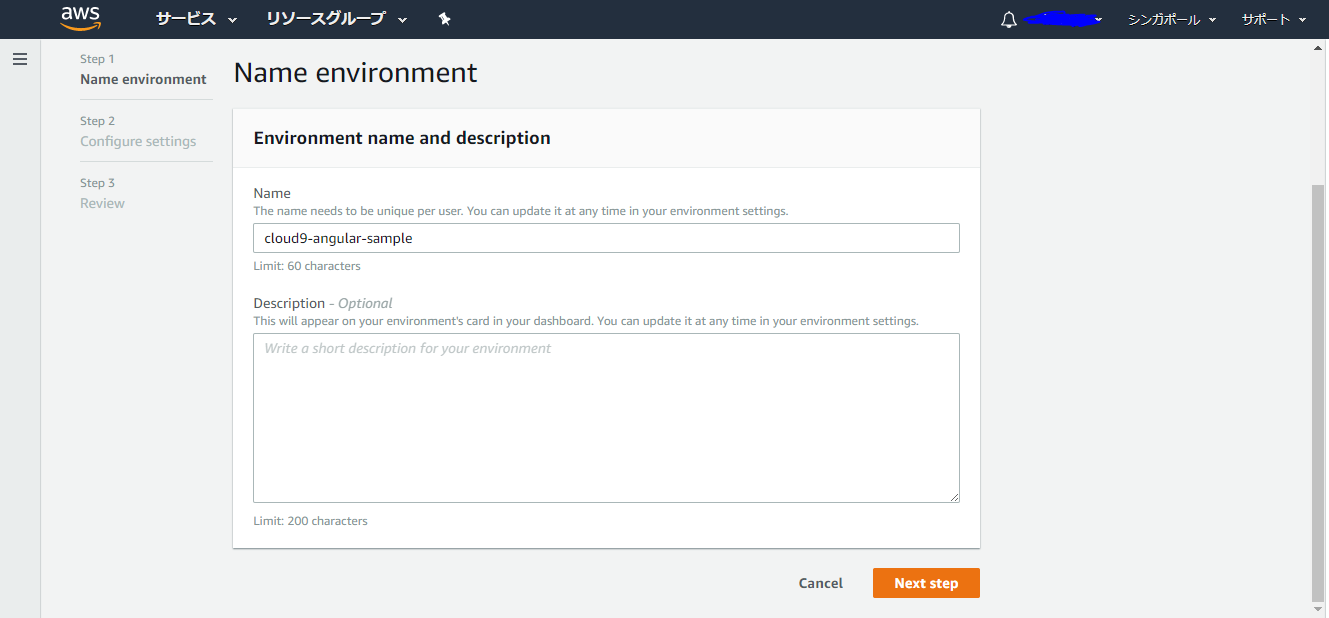Open the account dropdown beside the bell
This screenshot has width=1329, height=618.
1063,20
